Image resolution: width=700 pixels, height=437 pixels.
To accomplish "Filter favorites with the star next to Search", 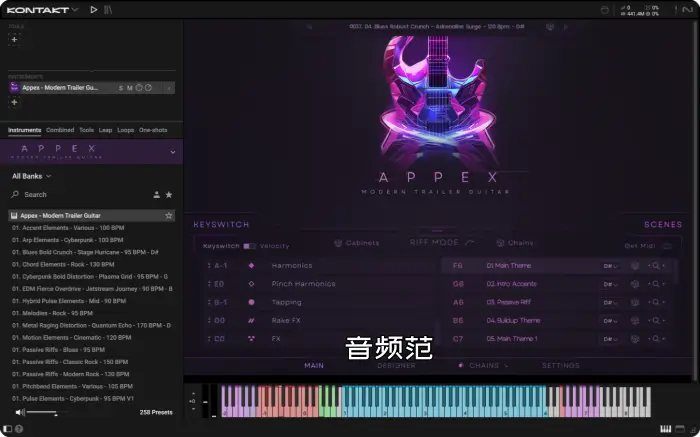I will click(169, 195).
